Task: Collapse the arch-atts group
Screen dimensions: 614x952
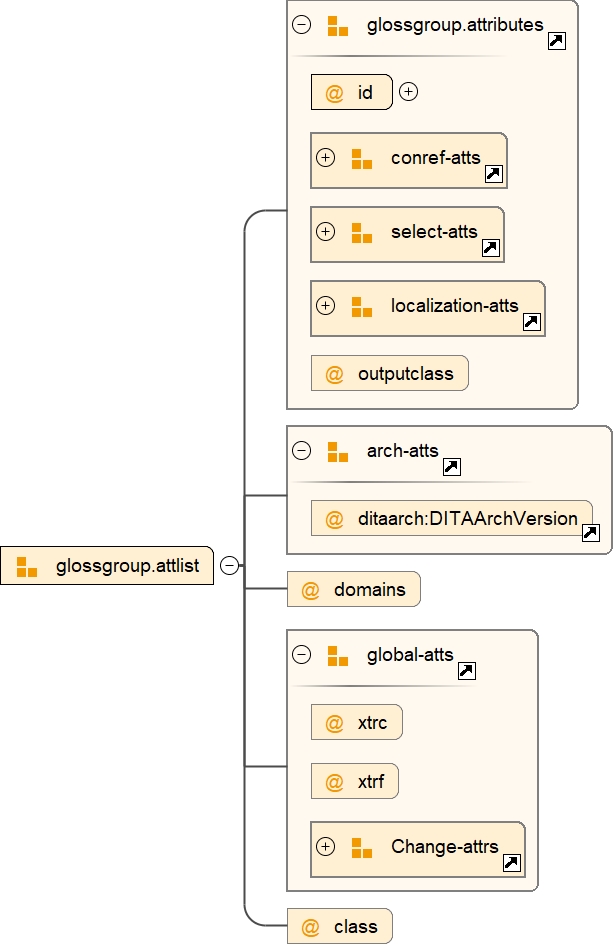Action: click(301, 451)
